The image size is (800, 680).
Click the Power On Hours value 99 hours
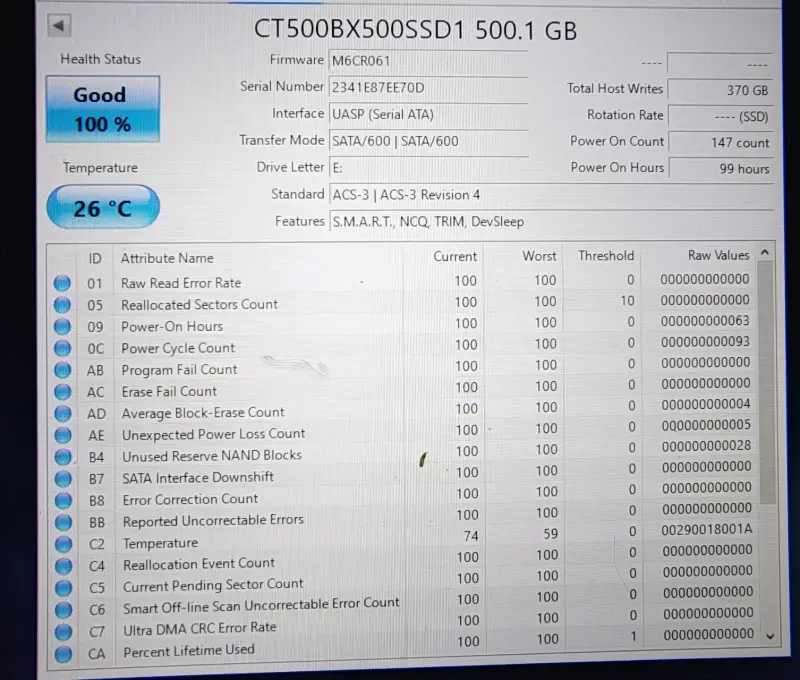coord(722,169)
